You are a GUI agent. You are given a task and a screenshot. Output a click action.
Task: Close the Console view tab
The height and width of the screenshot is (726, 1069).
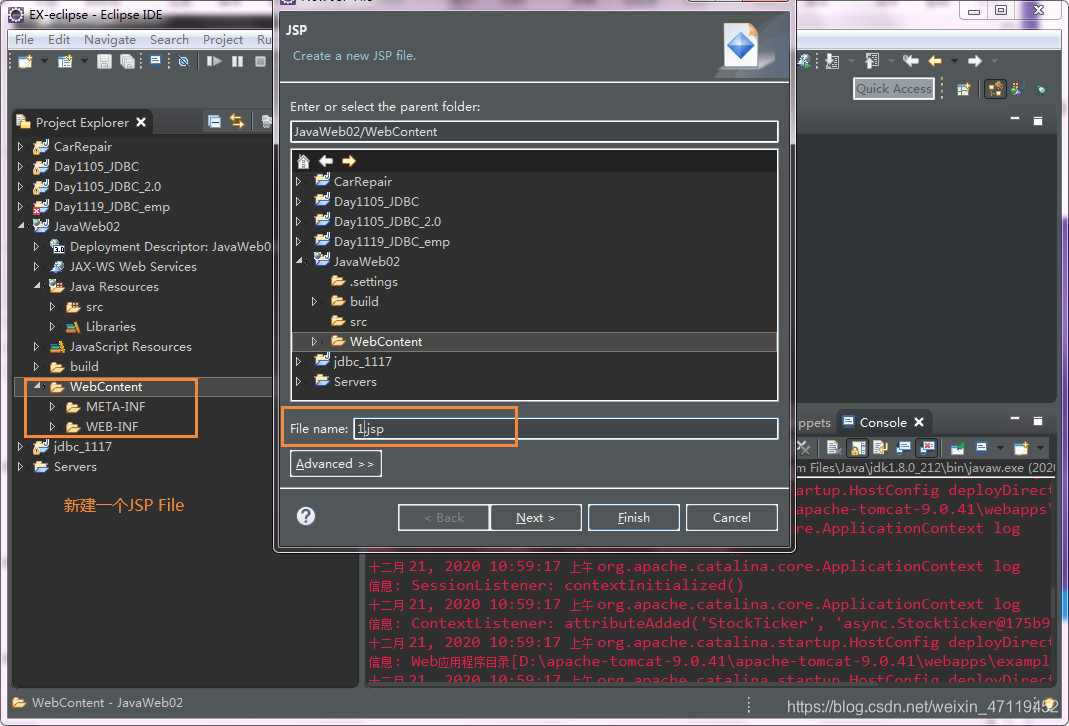click(919, 423)
